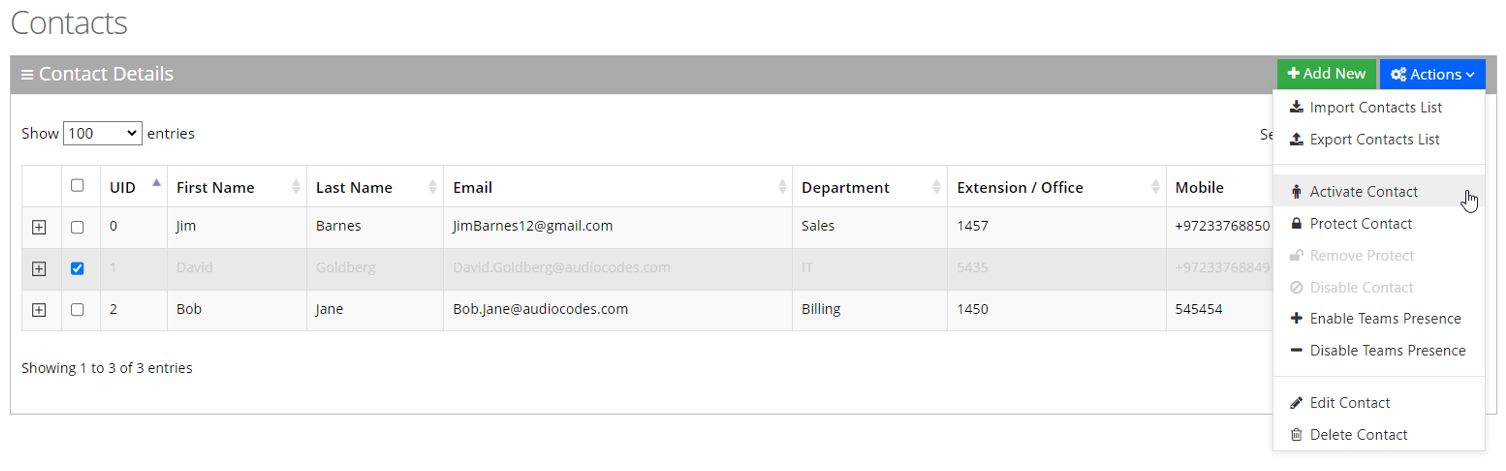Click the lock icon beside Protect Contact
This screenshot has height=471, width=1506.
(1296, 223)
